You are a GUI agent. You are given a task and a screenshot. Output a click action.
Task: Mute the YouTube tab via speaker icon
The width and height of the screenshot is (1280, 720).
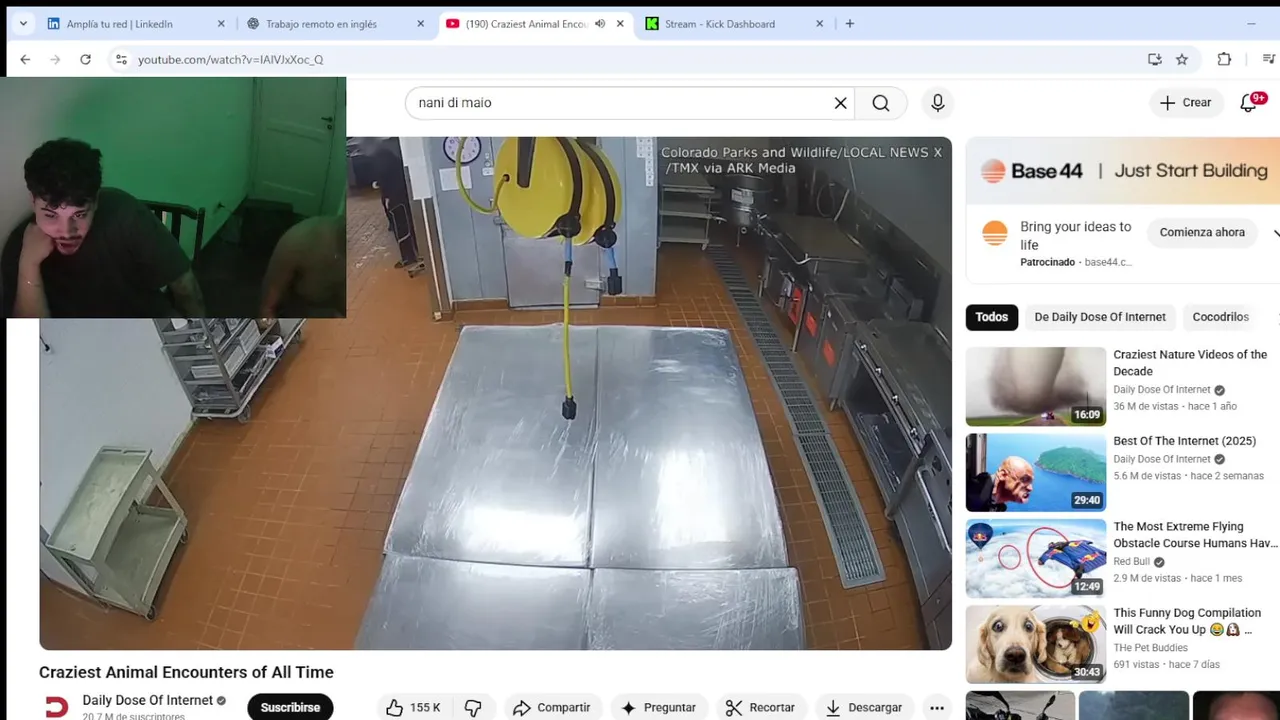coord(600,24)
